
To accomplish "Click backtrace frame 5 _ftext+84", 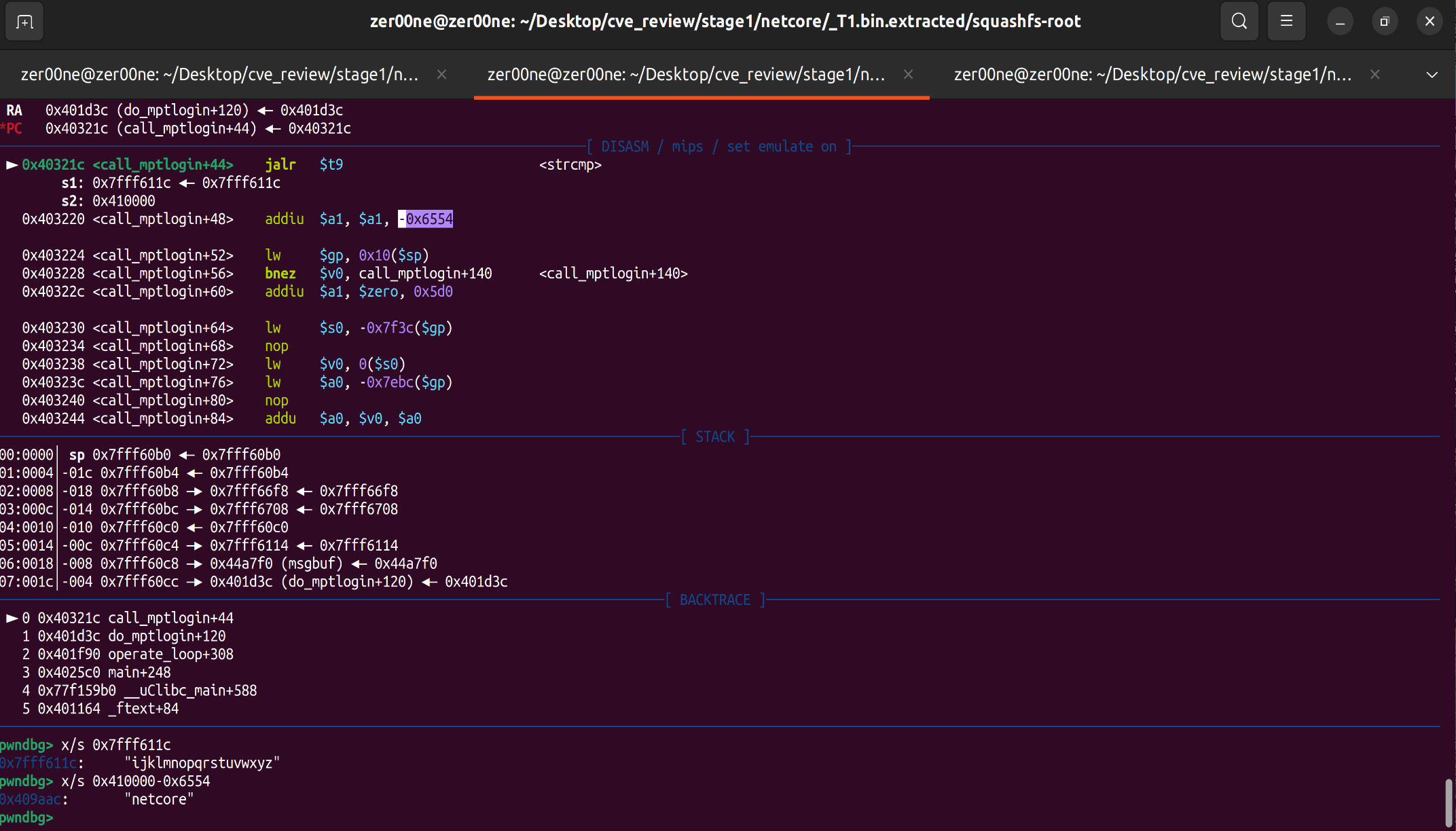I will [101, 709].
